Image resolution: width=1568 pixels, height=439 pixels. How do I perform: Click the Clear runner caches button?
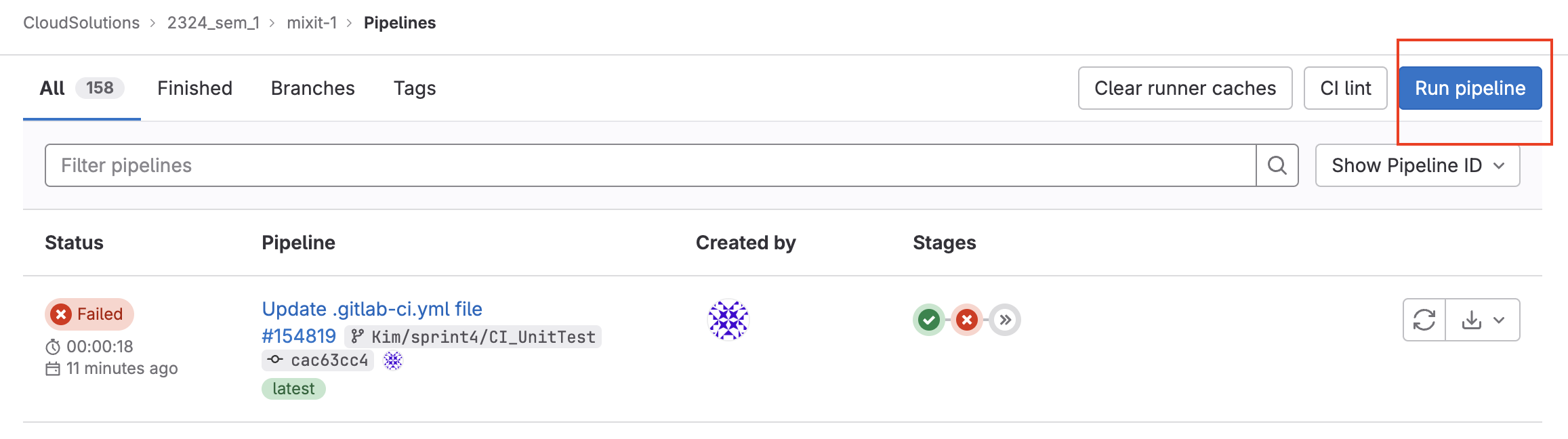[1184, 88]
